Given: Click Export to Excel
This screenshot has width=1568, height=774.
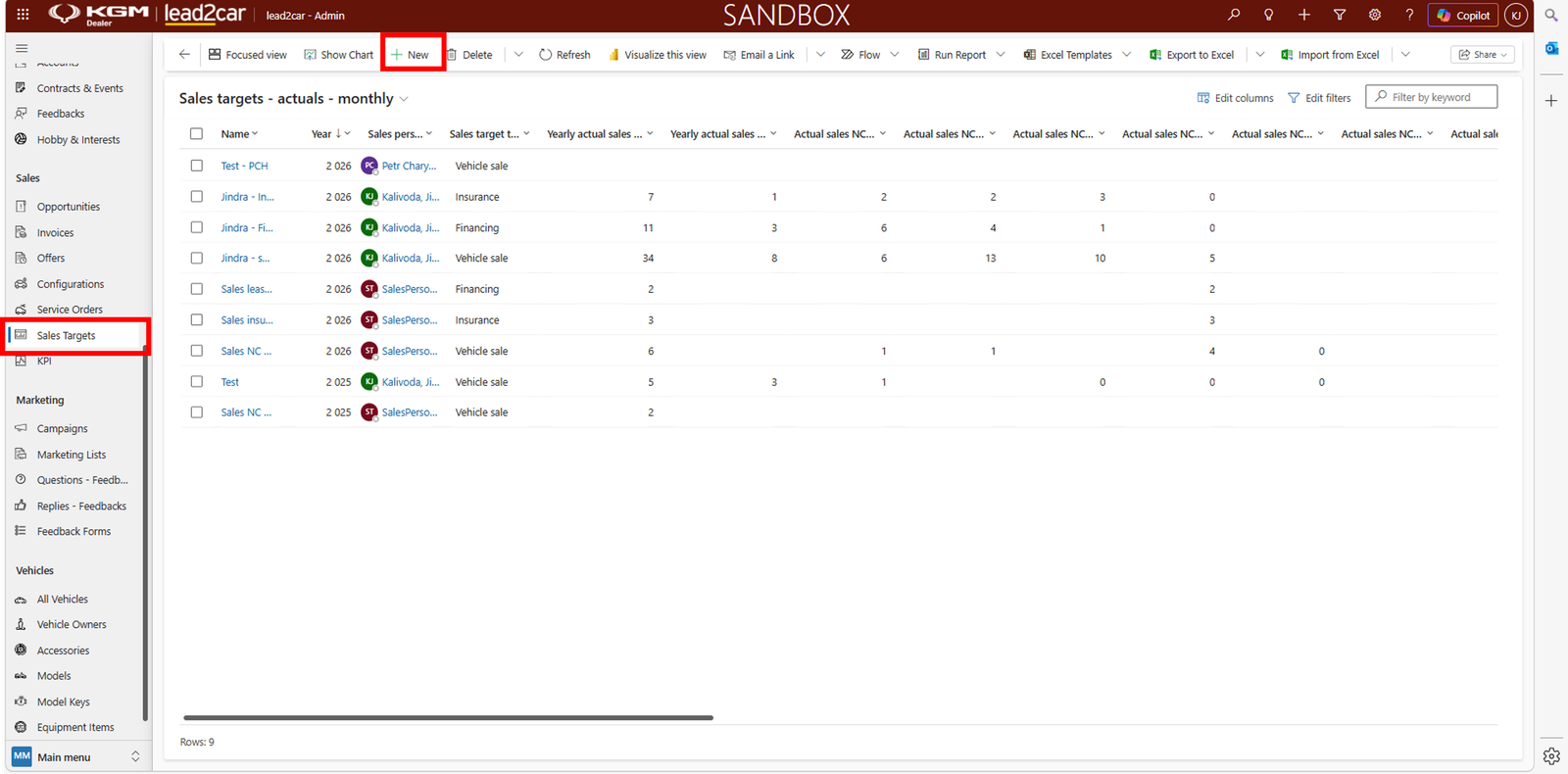Looking at the screenshot, I should click(x=1192, y=55).
